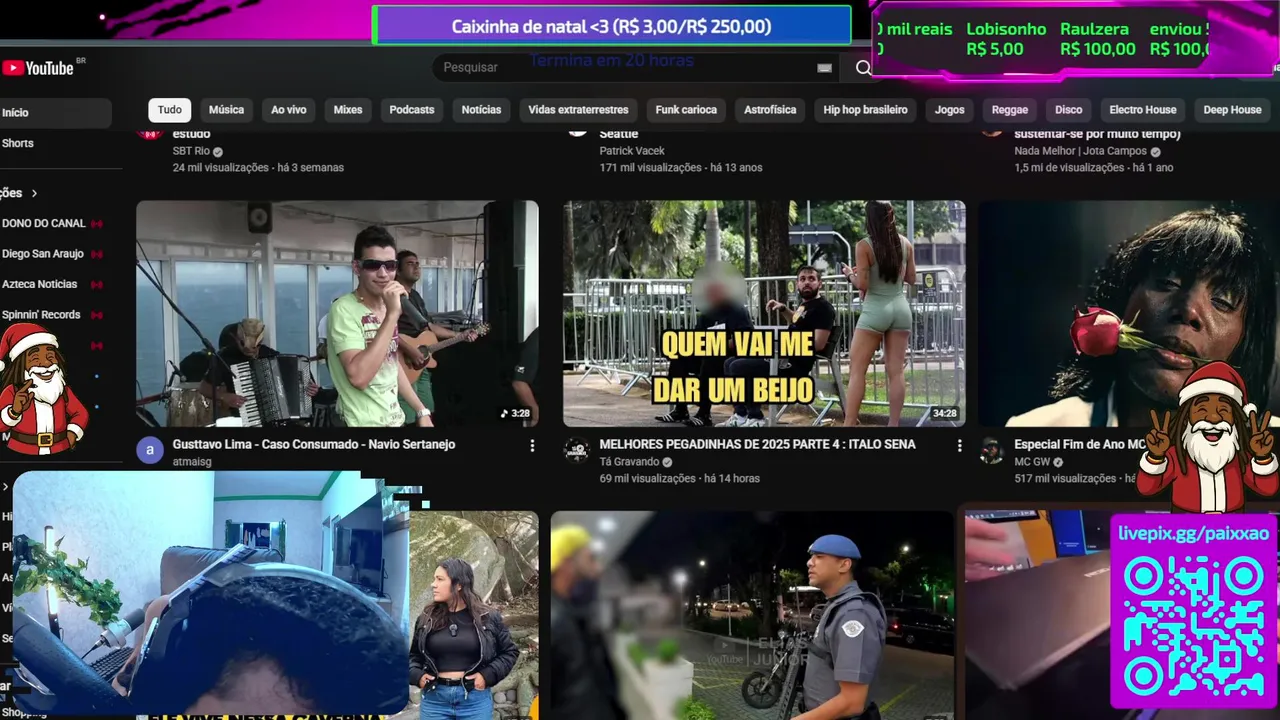Viewport: 1280px width, 720px height.
Task: Open the Especial Fim de Ano video title
Action: point(1080,445)
